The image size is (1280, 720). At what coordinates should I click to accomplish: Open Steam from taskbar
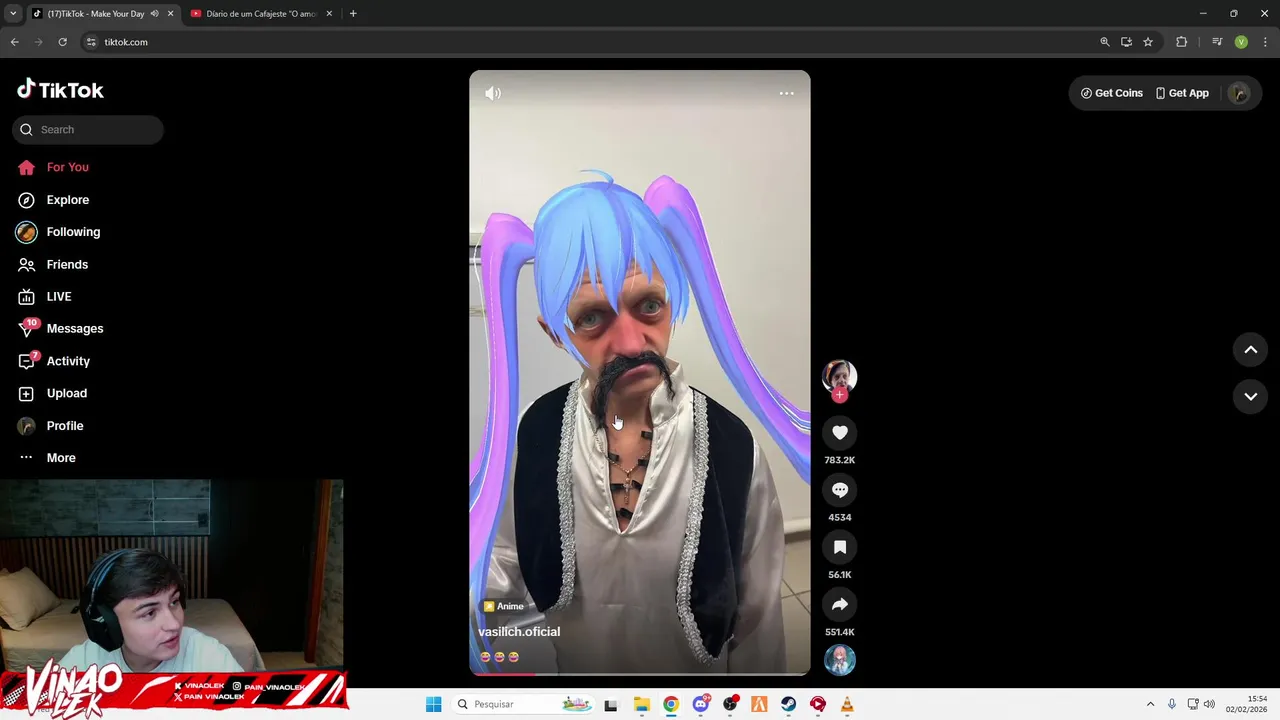click(x=789, y=704)
